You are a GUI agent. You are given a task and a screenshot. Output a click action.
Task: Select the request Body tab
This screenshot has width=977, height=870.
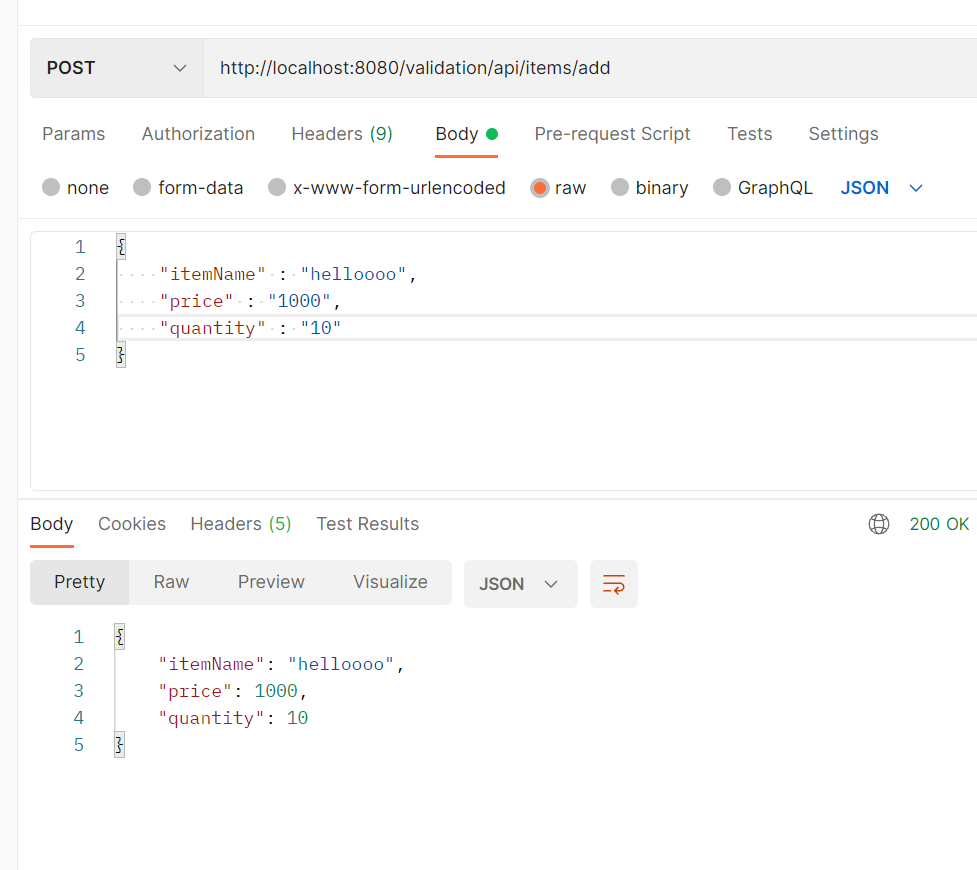coord(466,134)
